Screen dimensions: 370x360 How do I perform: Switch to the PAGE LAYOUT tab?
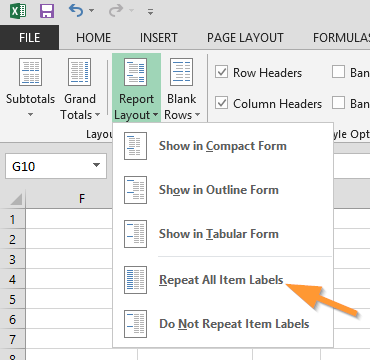[x=245, y=37]
